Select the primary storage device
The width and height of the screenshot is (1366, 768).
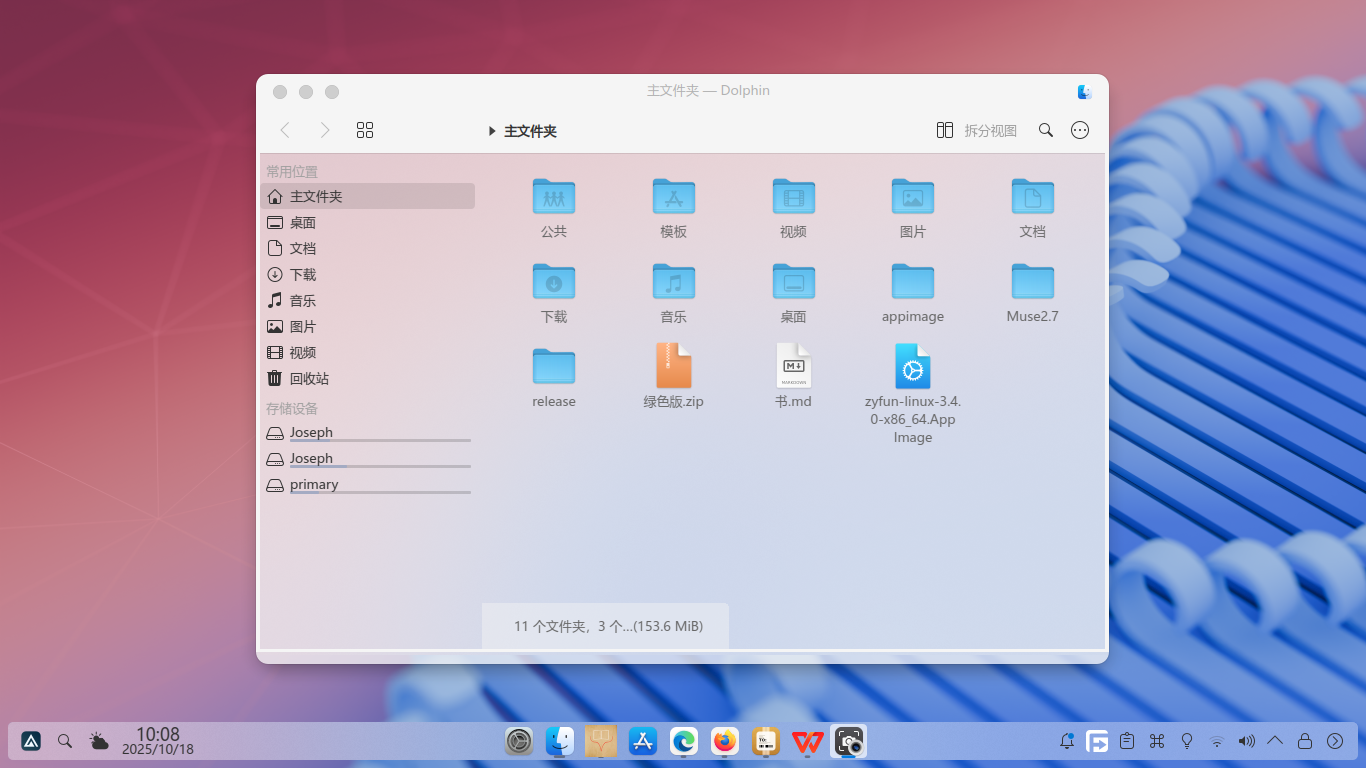(368, 485)
